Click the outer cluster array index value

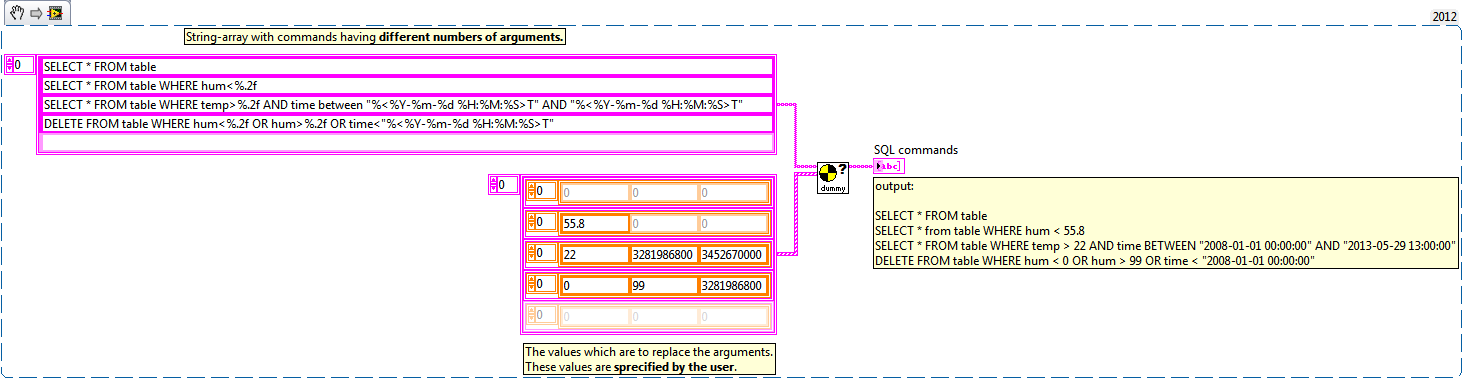(507, 184)
